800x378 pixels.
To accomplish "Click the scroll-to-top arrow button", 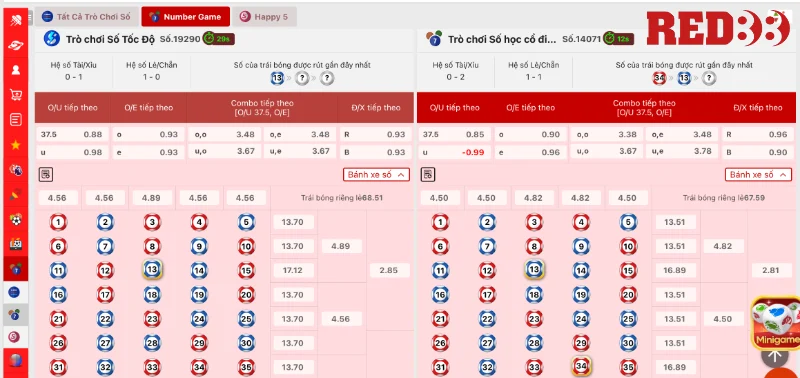I will [x=774, y=356].
